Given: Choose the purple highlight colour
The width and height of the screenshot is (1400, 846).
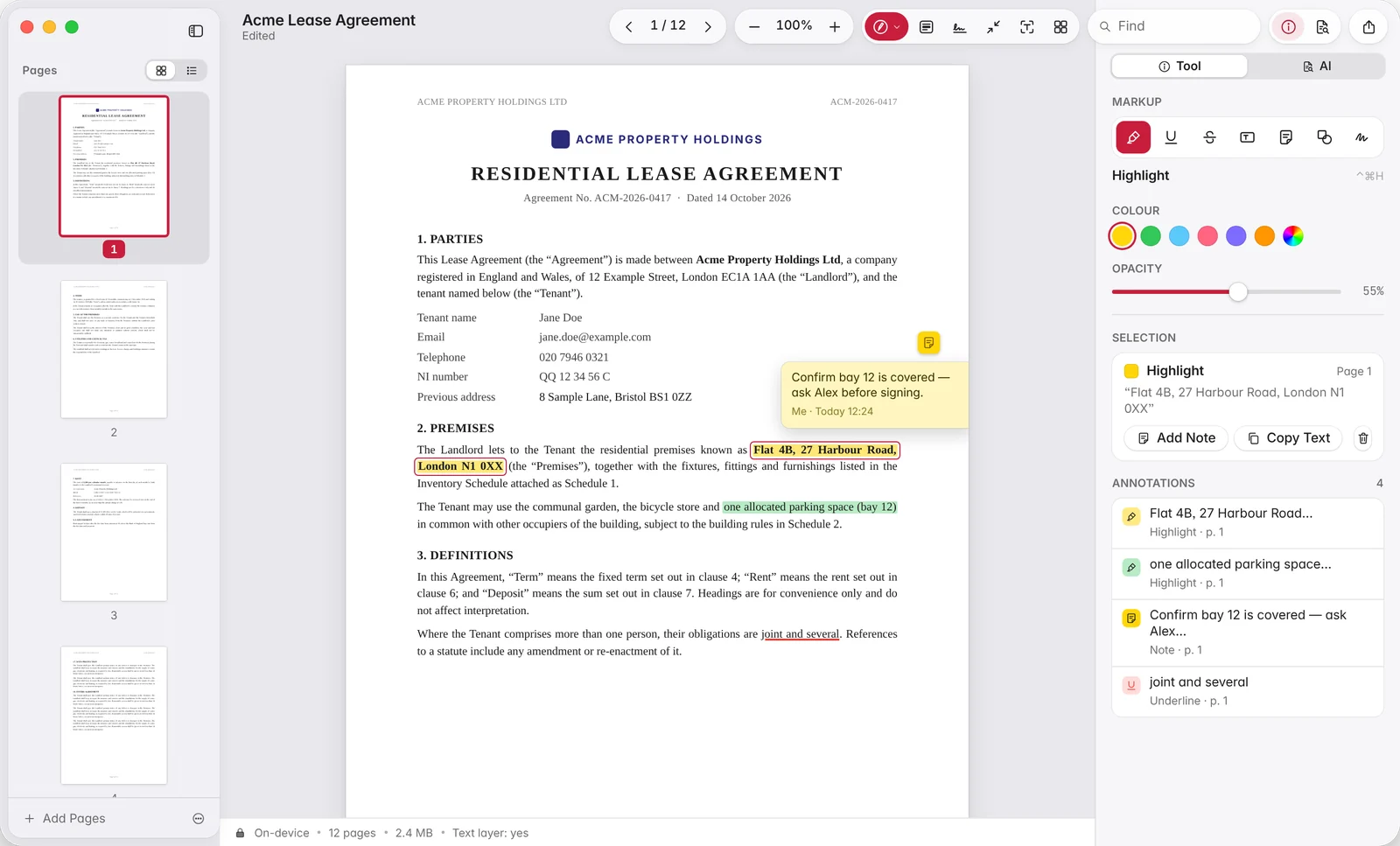Looking at the screenshot, I should pos(1235,236).
